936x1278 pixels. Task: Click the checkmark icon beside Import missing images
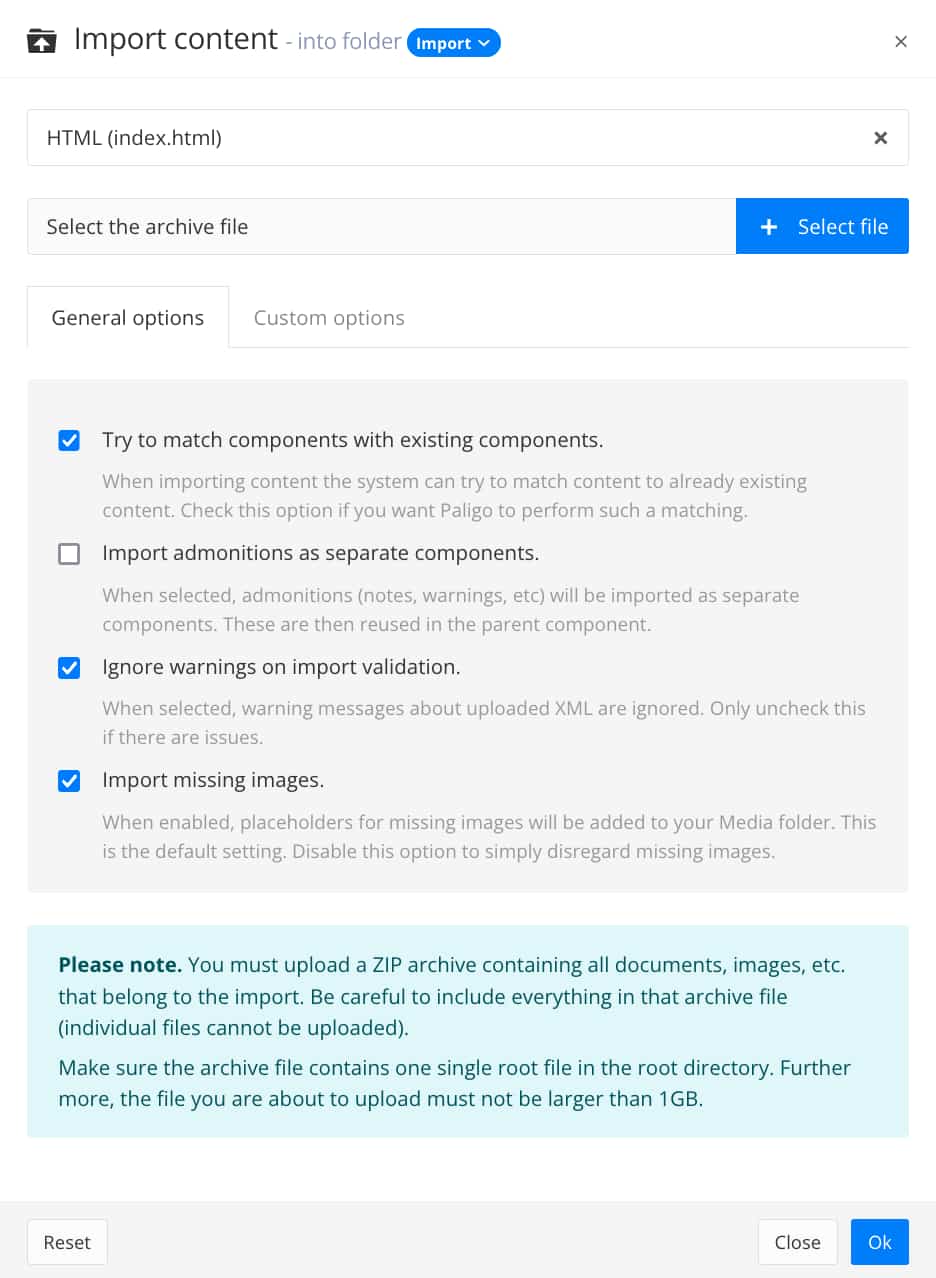pyautogui.click(x=68, y=780)
